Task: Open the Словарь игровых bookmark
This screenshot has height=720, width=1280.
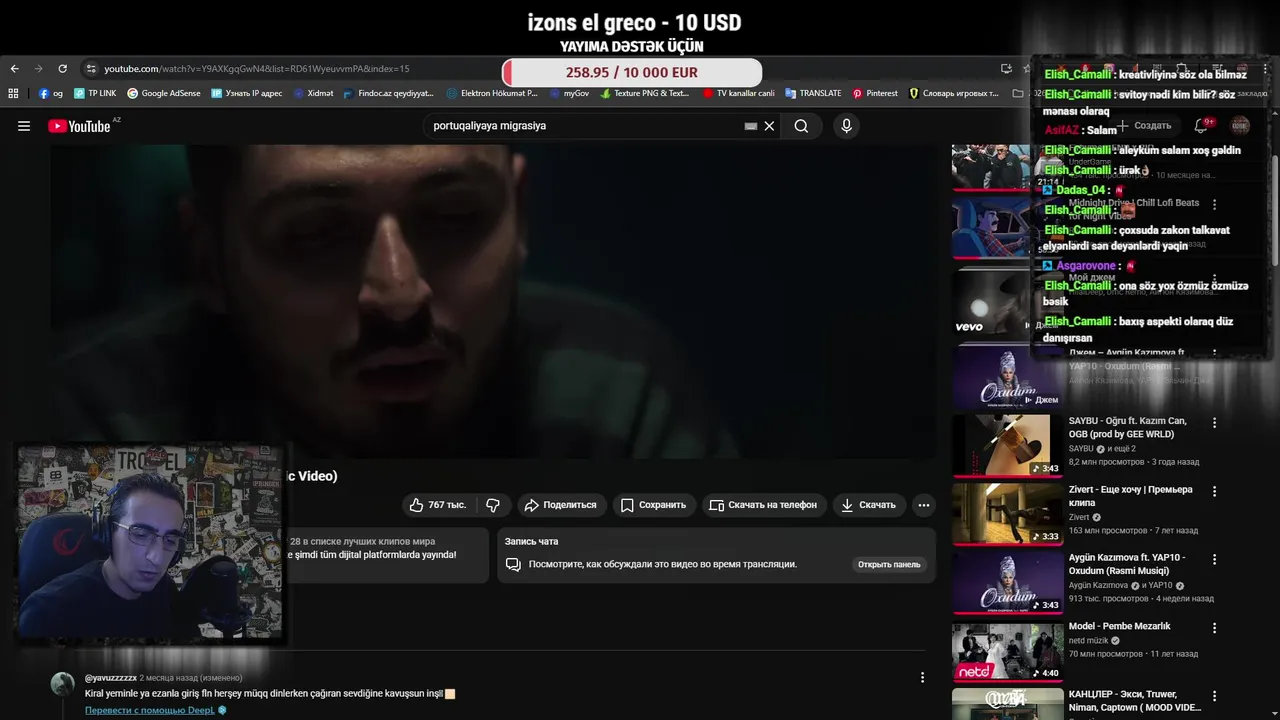Action: (x=954, y=93)
